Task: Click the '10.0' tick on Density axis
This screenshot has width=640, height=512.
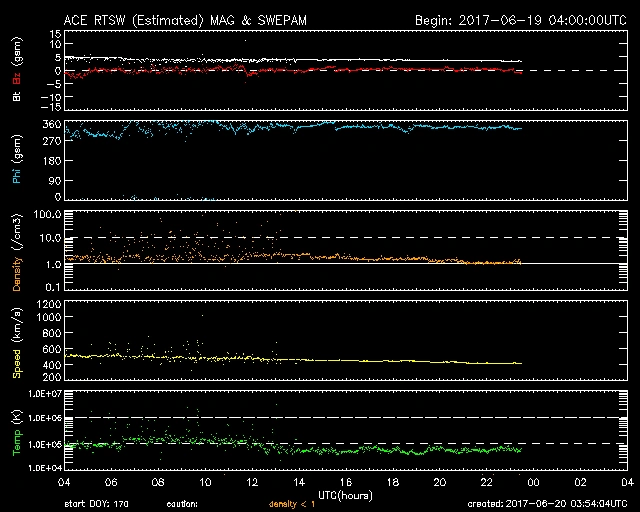Action: 50,238
